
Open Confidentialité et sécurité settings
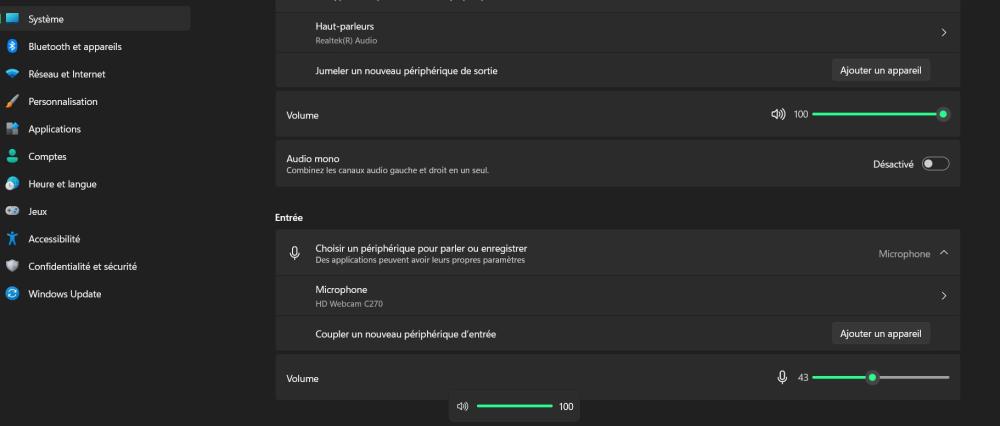point(82,266)
